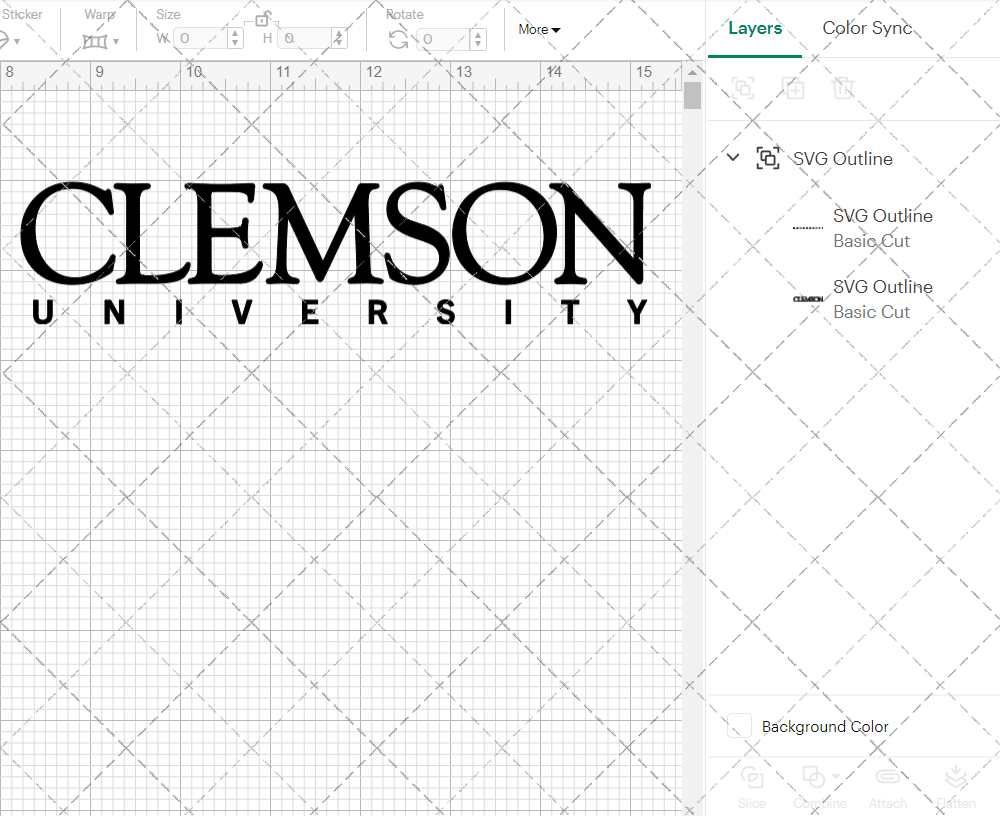Click the group icon in the Layers panel

click(x=743, y=88)
